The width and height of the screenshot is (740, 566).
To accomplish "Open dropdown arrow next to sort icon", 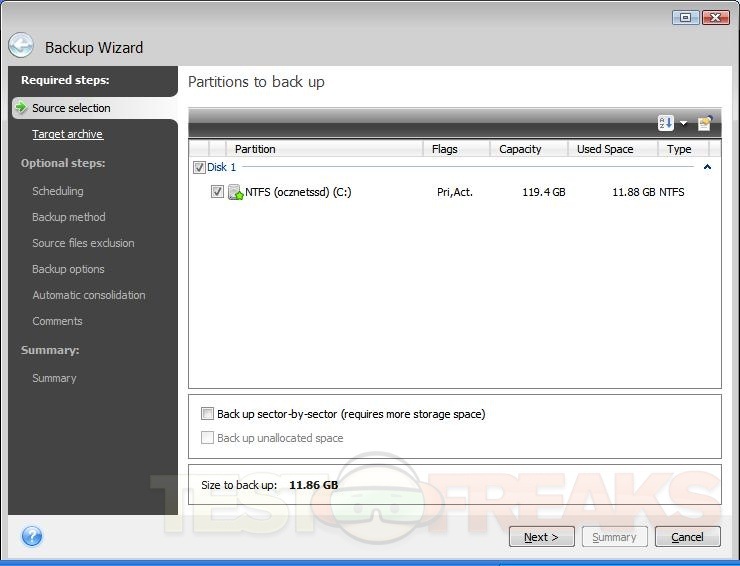I will [683, 124].
